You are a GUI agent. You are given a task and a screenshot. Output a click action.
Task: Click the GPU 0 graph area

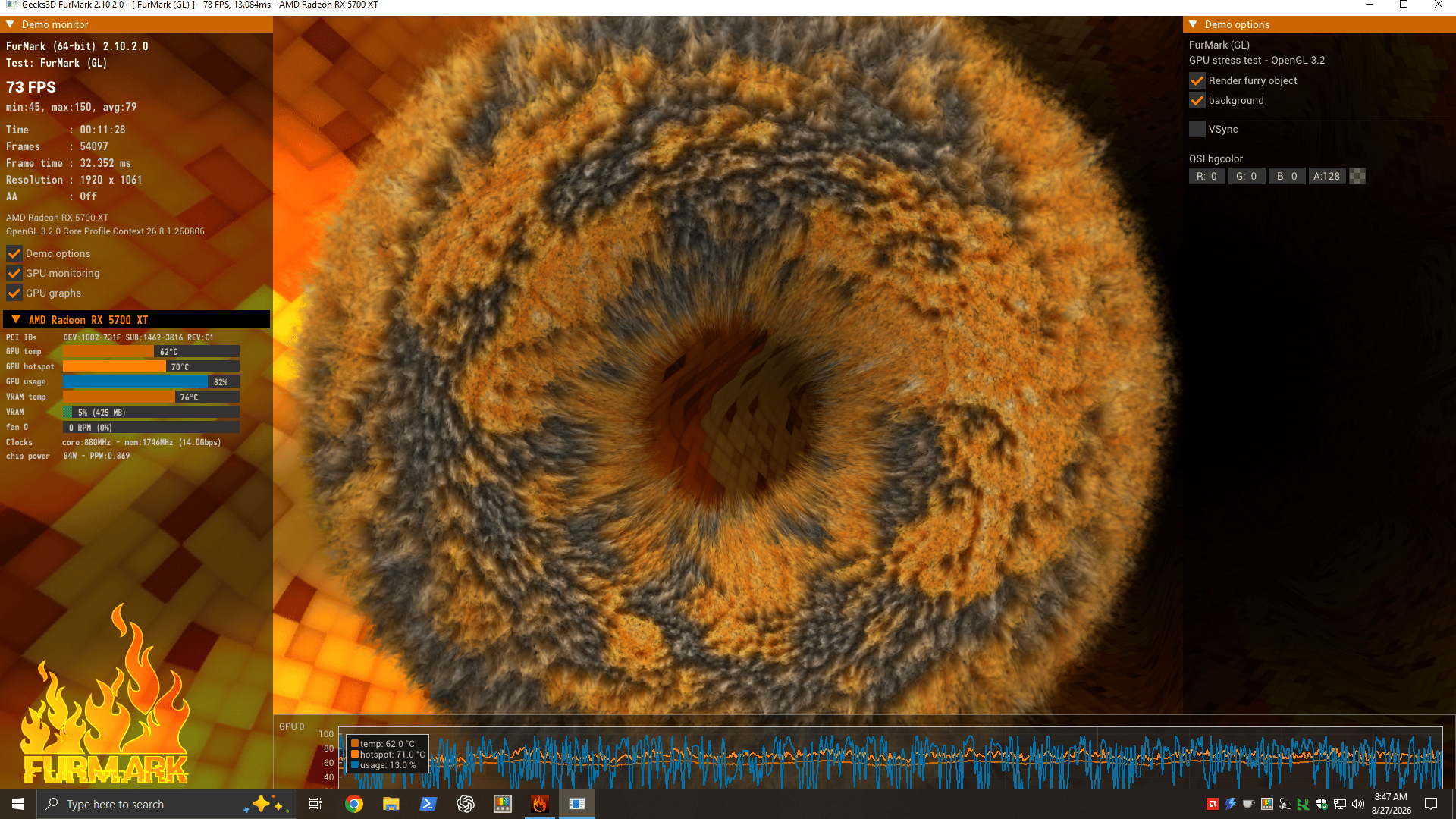coord(890,757)
